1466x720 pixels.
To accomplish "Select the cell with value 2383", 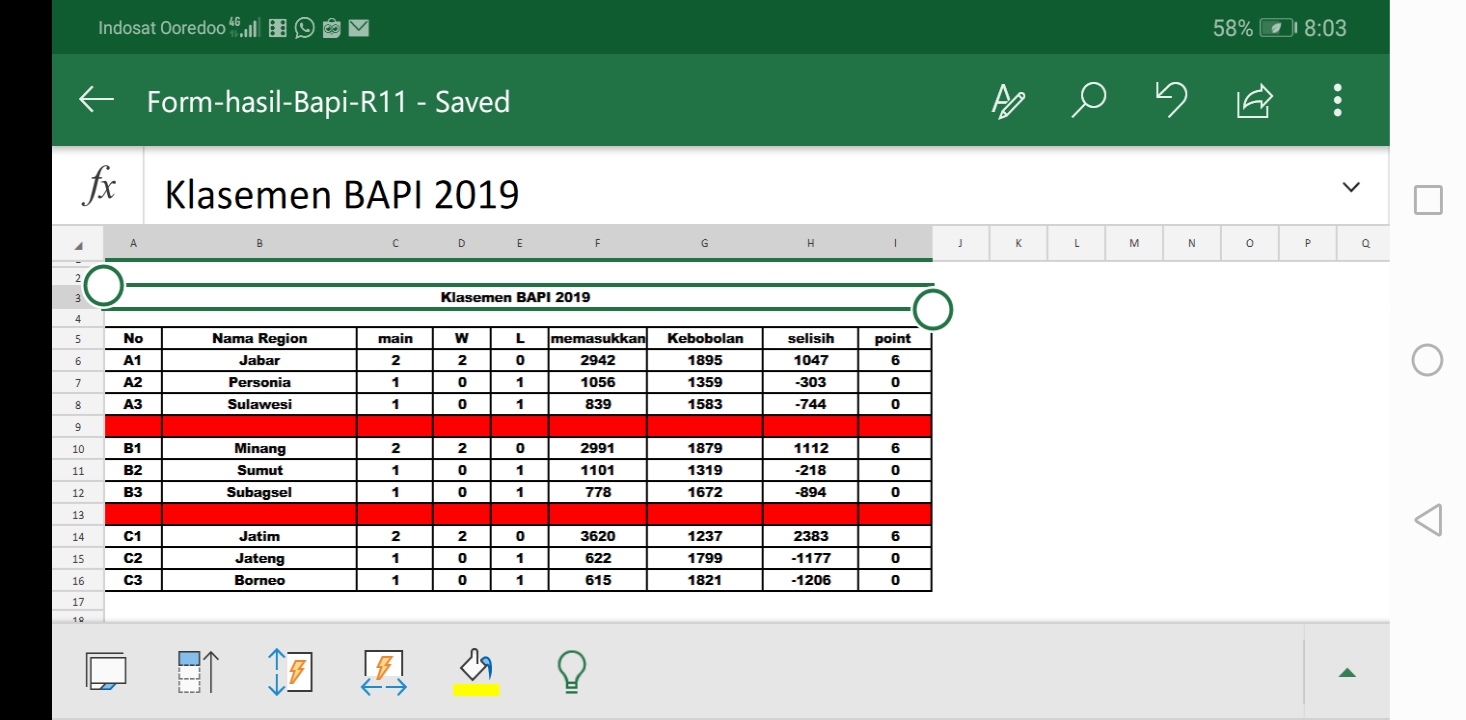I will pos(810,536).
